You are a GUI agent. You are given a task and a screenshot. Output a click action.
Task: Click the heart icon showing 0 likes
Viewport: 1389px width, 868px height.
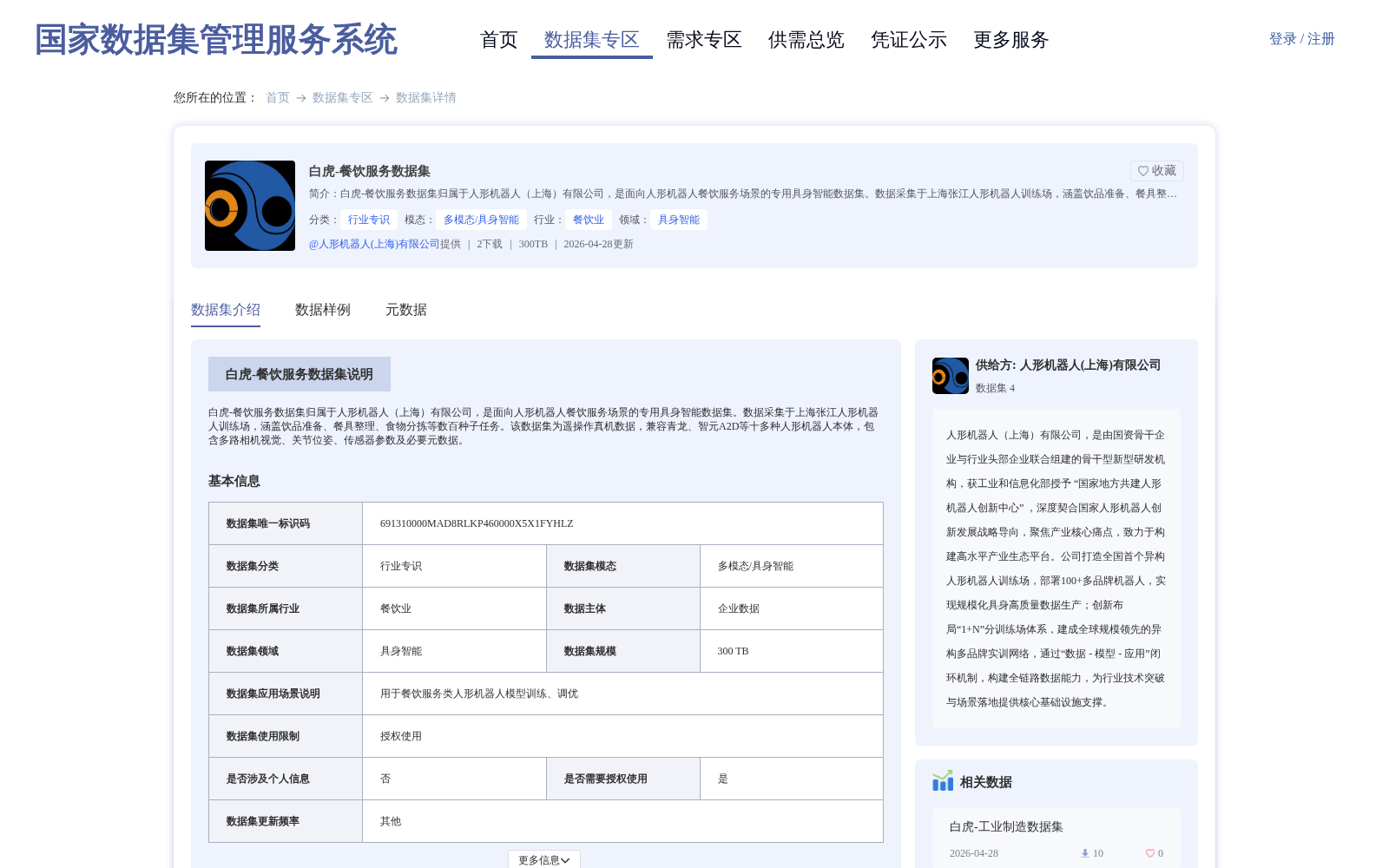(x=1150, y=853)
